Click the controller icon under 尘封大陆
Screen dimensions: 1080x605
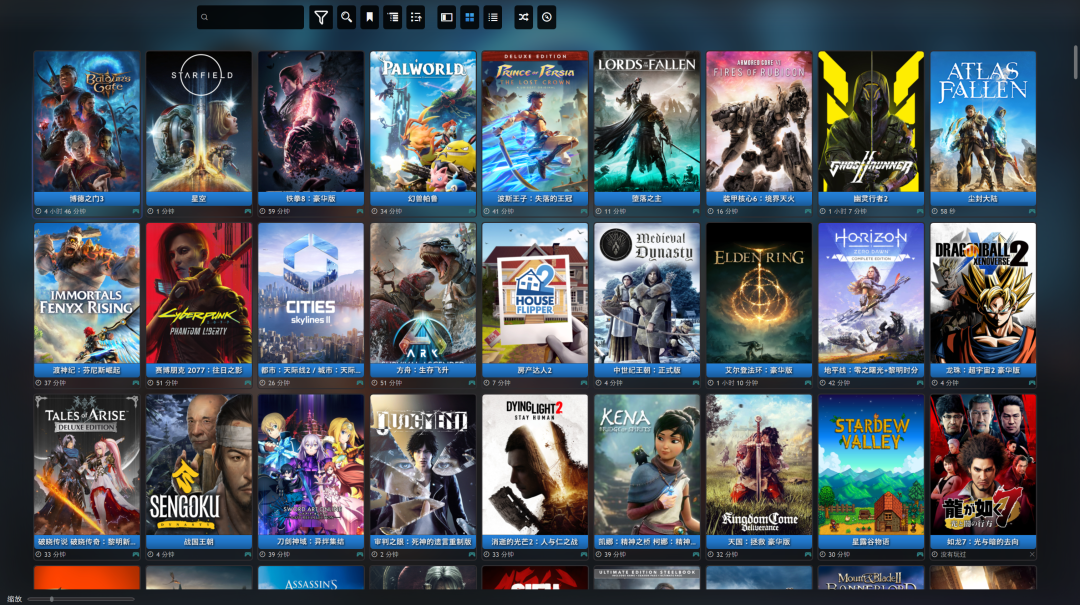1032,212
